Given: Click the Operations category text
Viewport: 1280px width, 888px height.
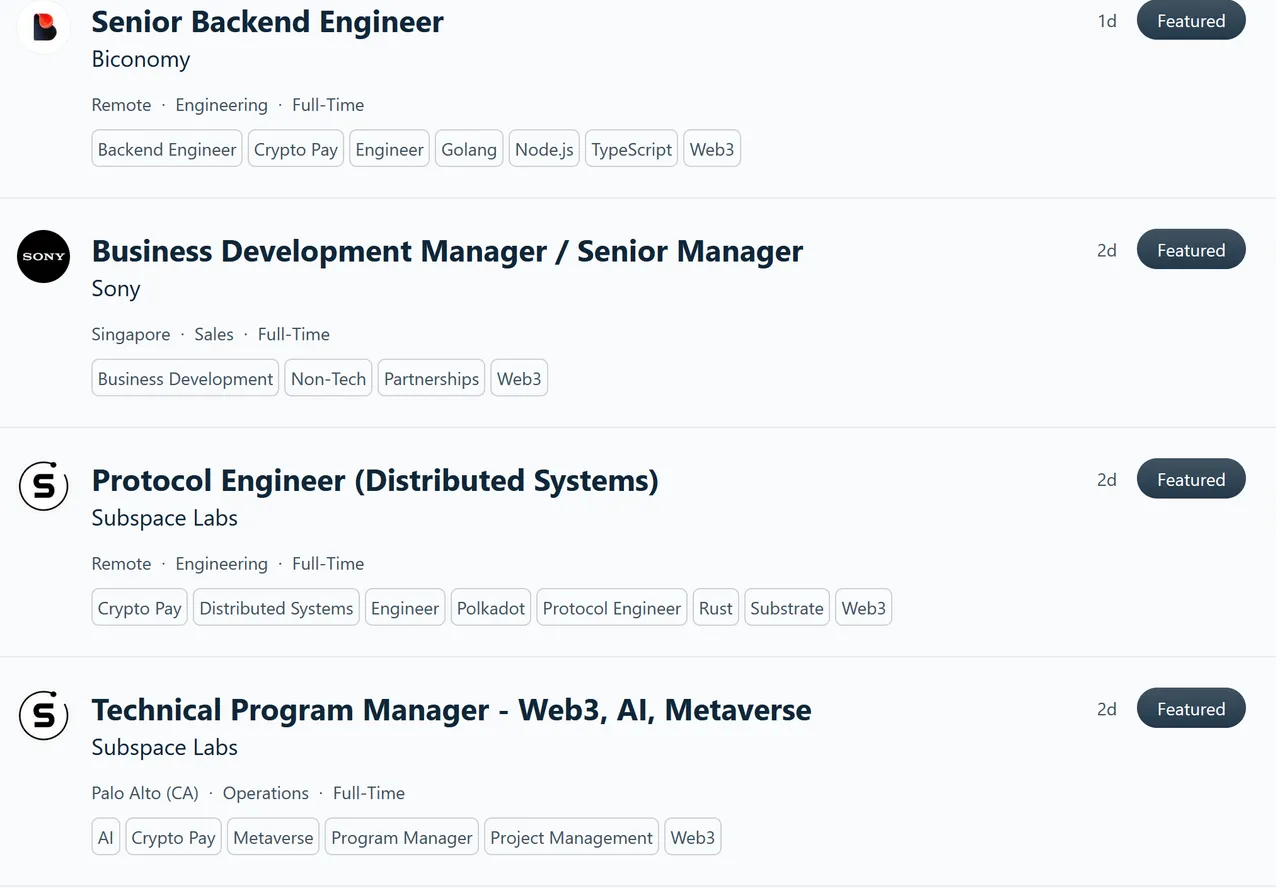Looking at the screenshot, I should [x=266, y=793].
